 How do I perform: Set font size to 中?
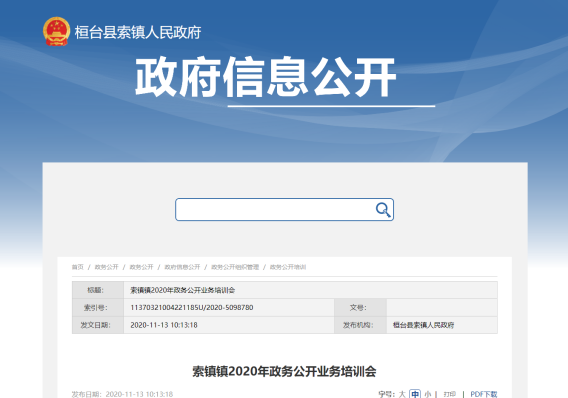(415, 394)
